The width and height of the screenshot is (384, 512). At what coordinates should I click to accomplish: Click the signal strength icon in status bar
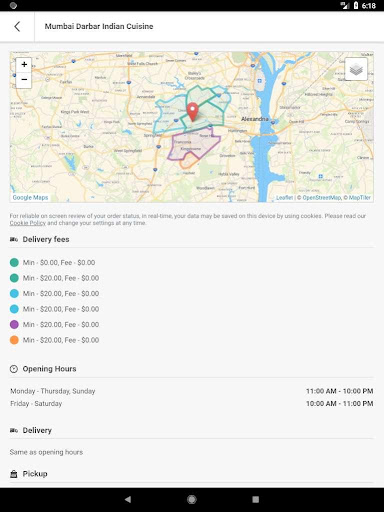[344, 5]
